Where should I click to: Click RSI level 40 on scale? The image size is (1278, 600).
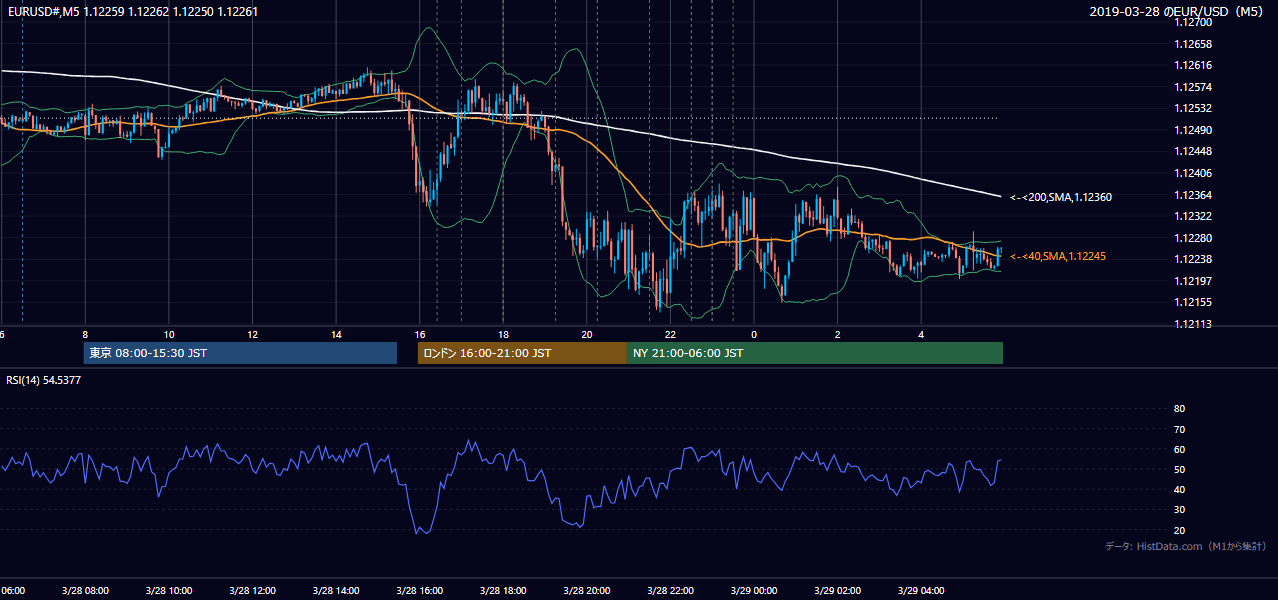(1179, 489)
